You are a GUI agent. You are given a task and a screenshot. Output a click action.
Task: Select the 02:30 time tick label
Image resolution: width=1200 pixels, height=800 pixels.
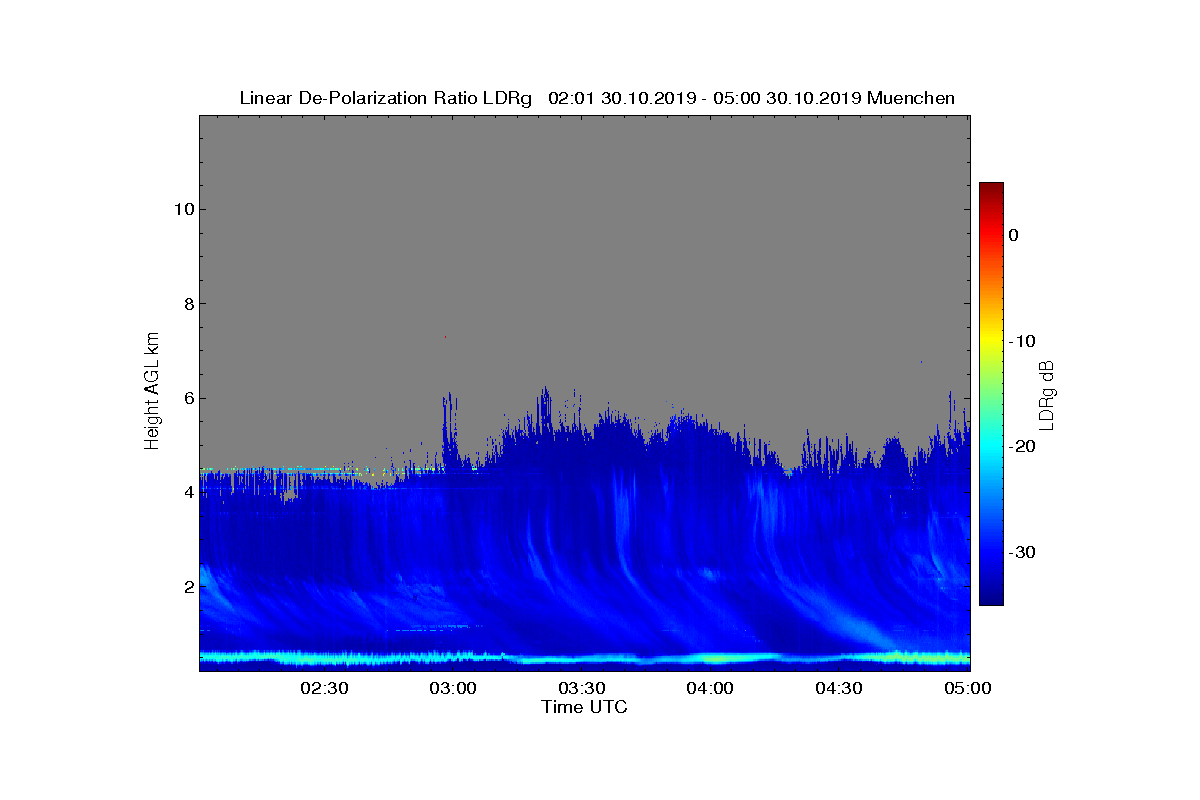point(324,688)
